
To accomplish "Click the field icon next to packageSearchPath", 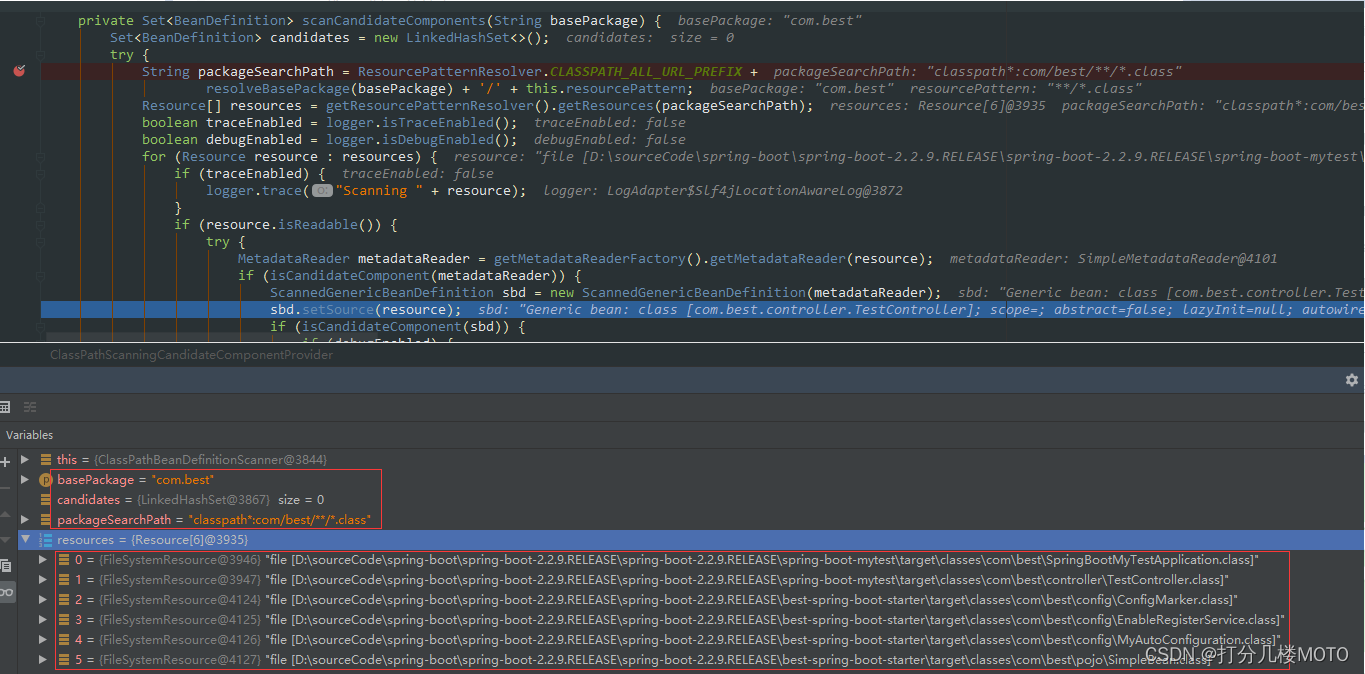I will [46, 520].
